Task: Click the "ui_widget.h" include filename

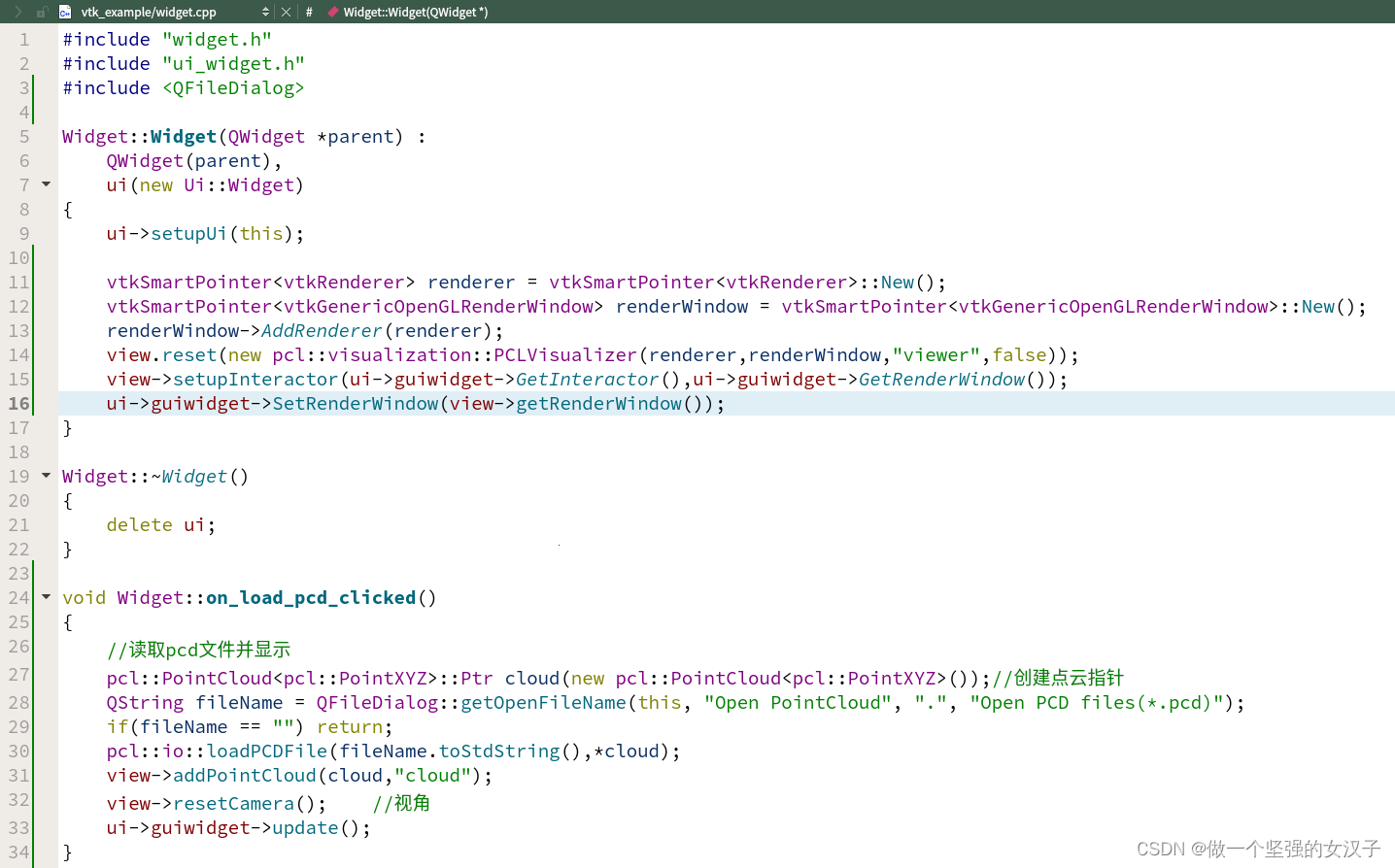Action: [x=233, y=63]
